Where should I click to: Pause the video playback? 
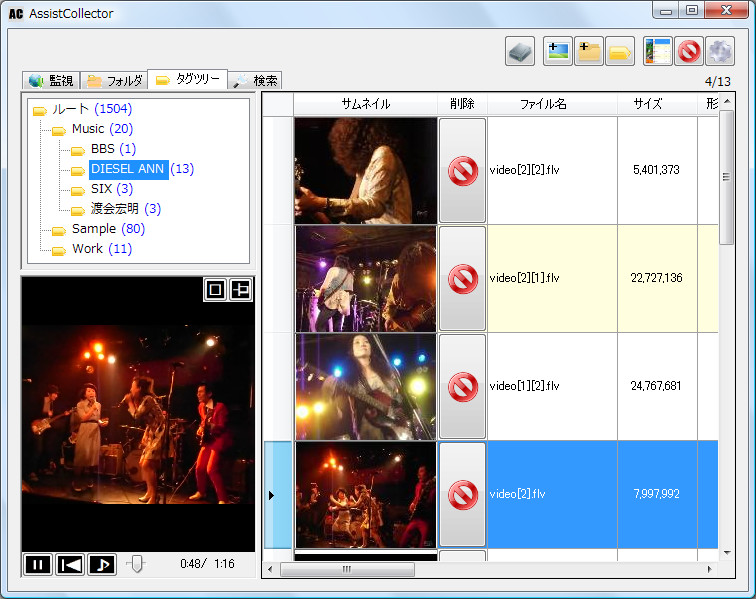38,564
